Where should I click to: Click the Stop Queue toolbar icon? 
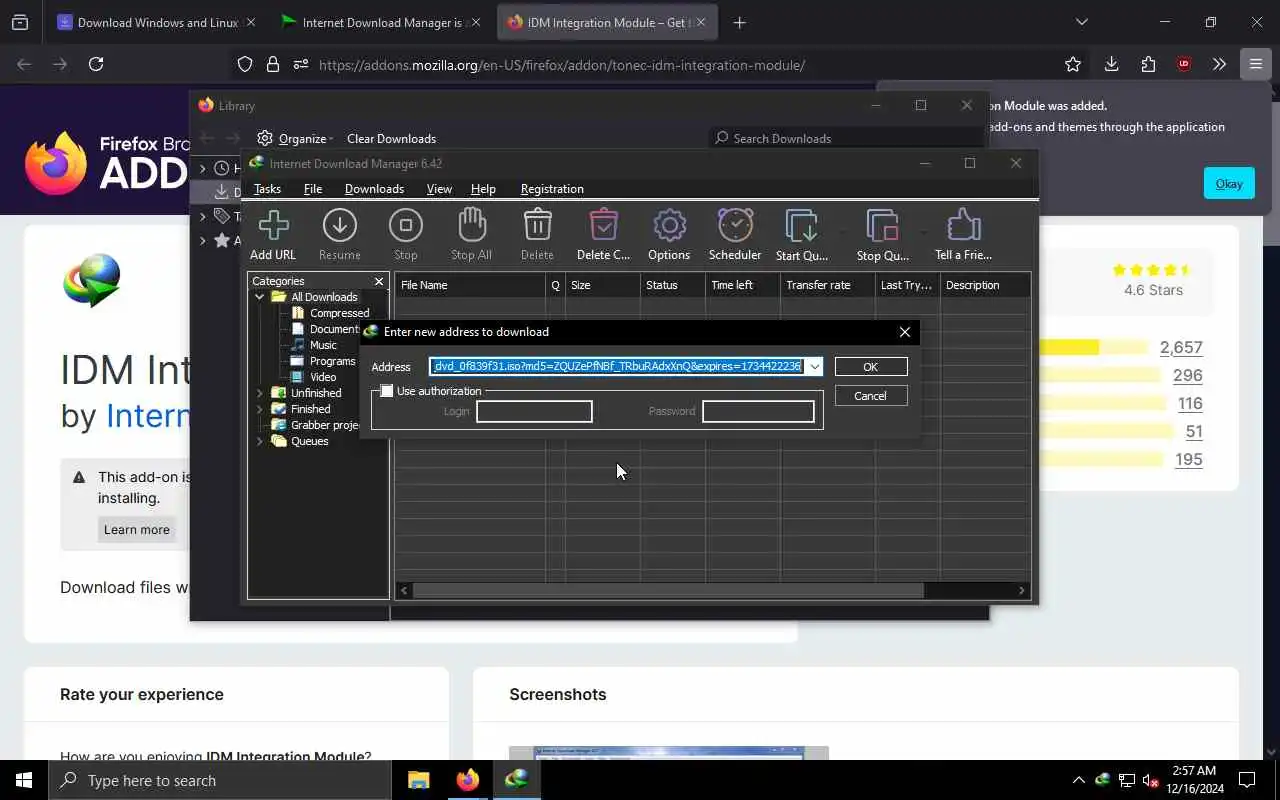pos(883,235)
